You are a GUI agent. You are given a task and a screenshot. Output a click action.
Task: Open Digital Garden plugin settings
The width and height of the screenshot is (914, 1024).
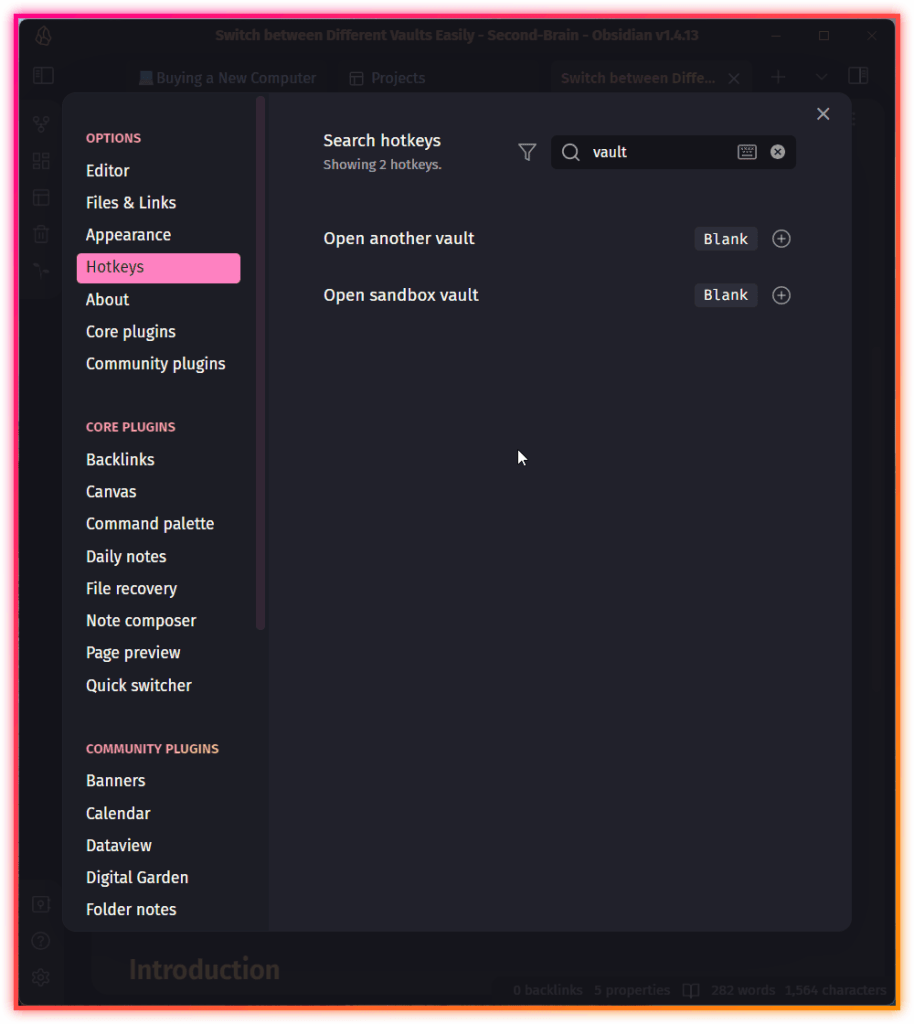pyautogui.click(x=137, y=878)
